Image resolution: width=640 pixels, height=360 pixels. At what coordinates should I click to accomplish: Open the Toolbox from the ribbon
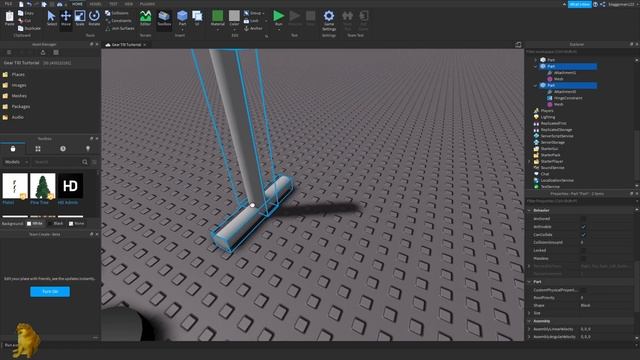pos(164,19)
